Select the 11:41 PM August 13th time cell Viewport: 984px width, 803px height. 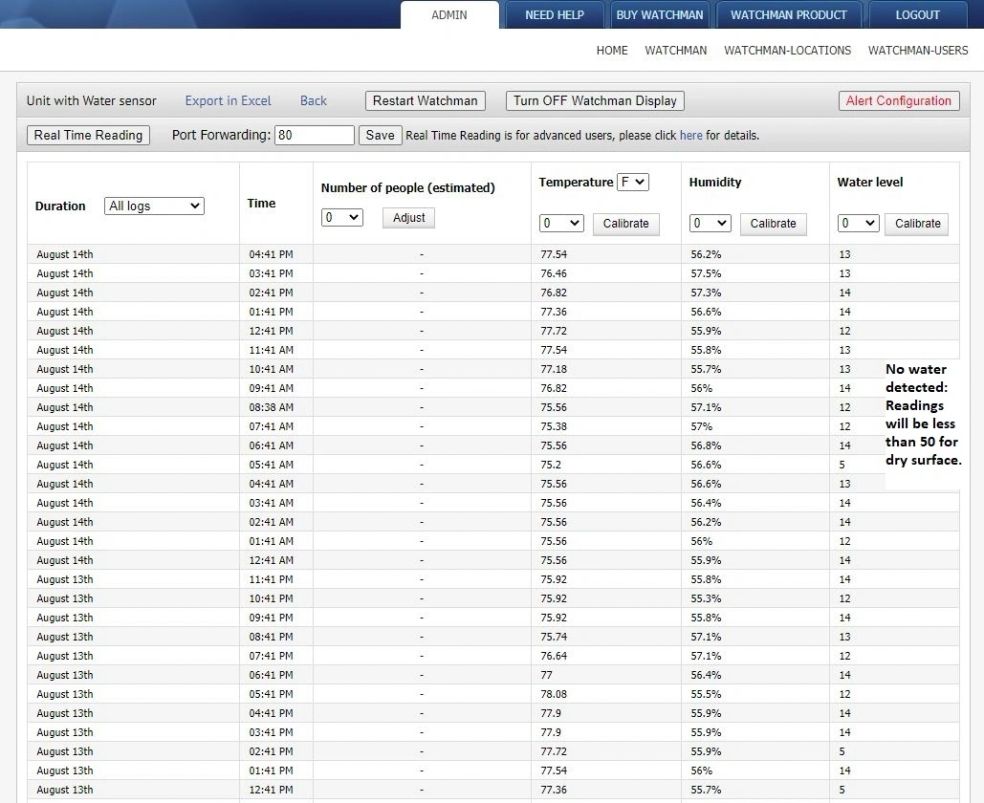[271, 580]
